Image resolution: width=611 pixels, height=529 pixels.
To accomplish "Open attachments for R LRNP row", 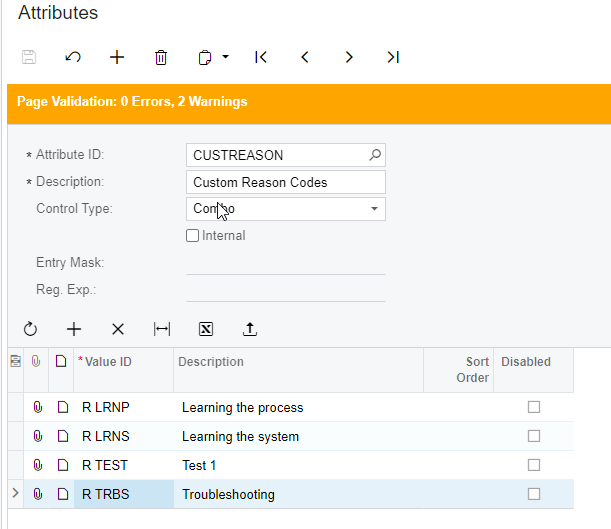I will click(37, 407).
